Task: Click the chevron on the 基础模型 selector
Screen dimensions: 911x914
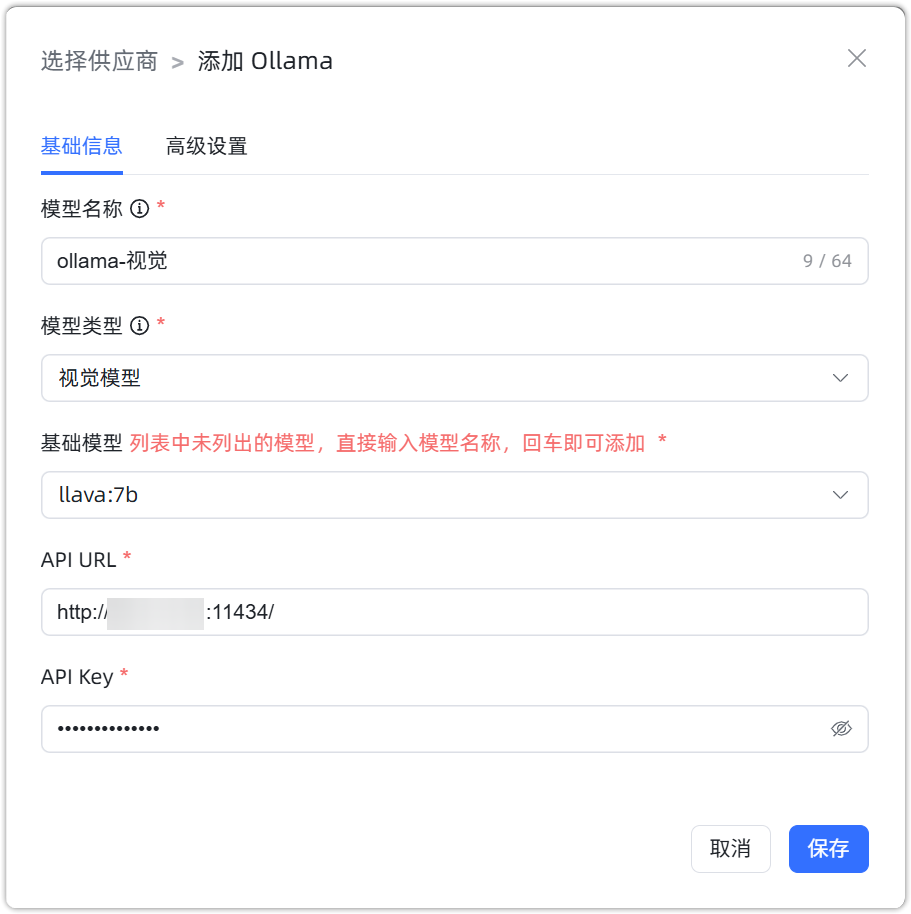Action: 840,495
